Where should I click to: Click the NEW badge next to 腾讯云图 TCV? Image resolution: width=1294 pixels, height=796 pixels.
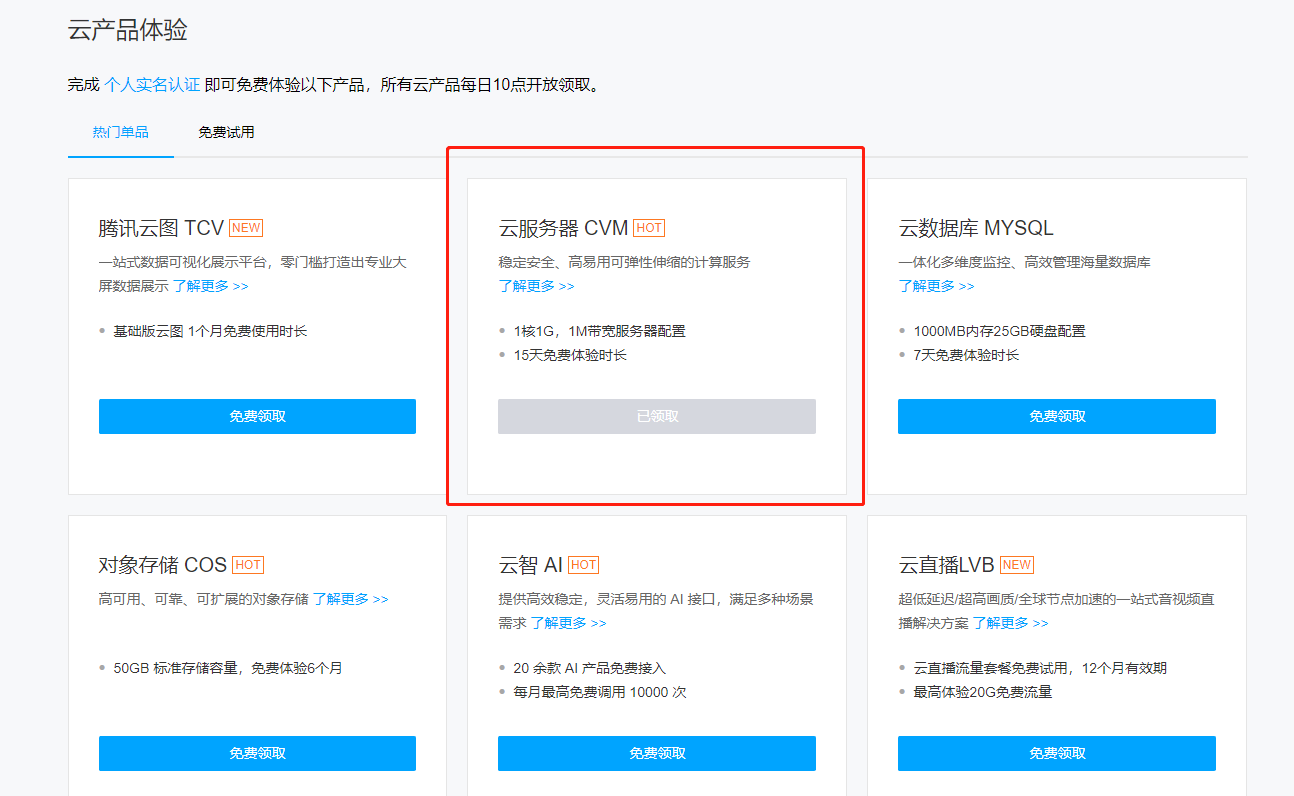click(x=245, y=227)
